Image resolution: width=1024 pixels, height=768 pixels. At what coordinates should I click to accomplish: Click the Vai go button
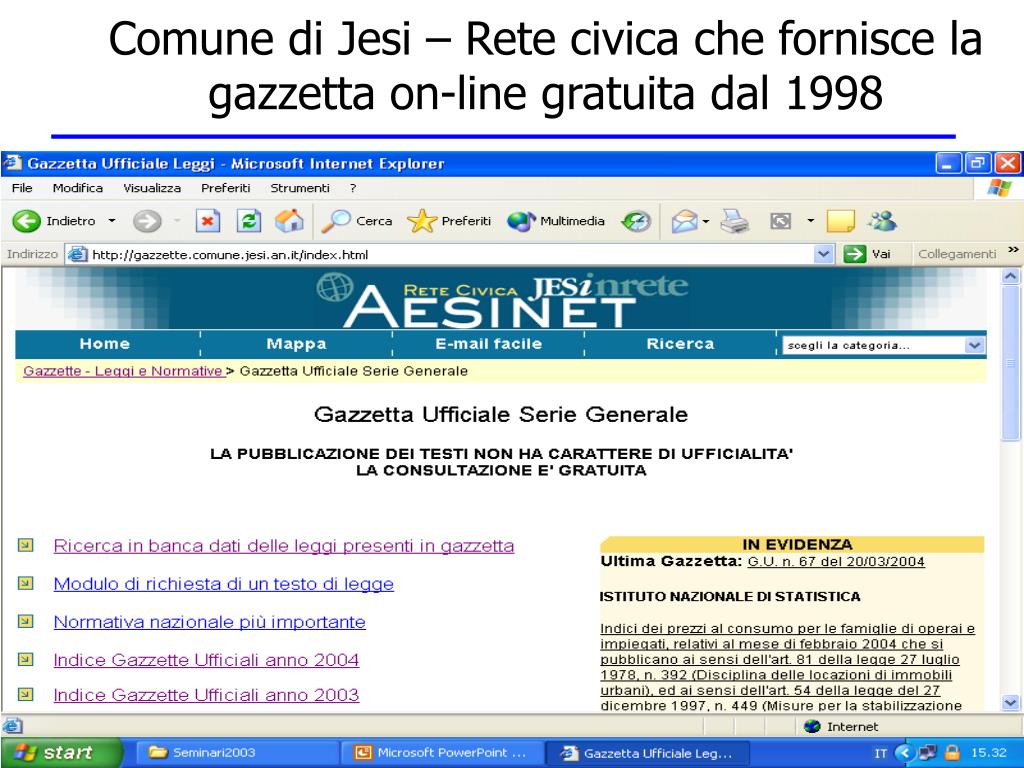(x=867, y=253)
